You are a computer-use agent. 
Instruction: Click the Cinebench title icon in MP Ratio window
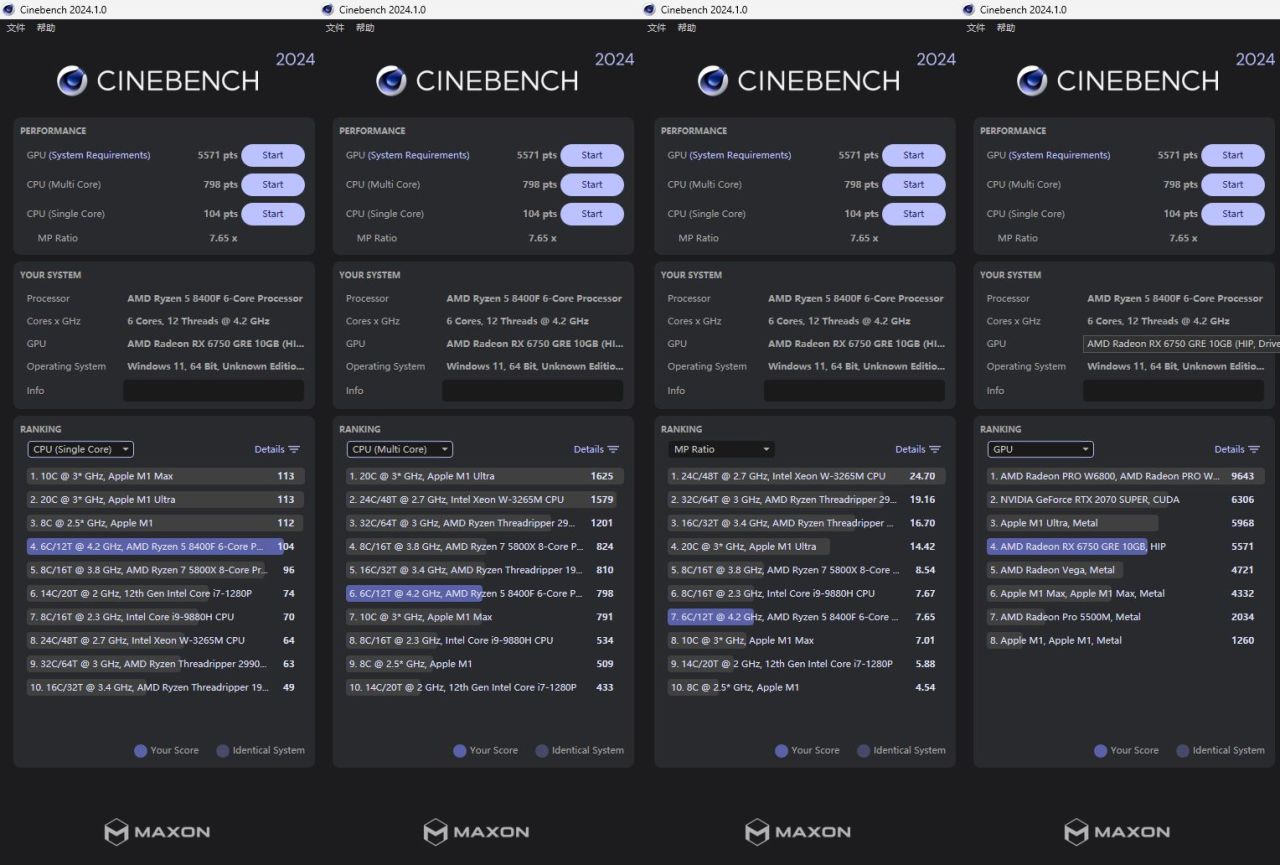[649, 9]
